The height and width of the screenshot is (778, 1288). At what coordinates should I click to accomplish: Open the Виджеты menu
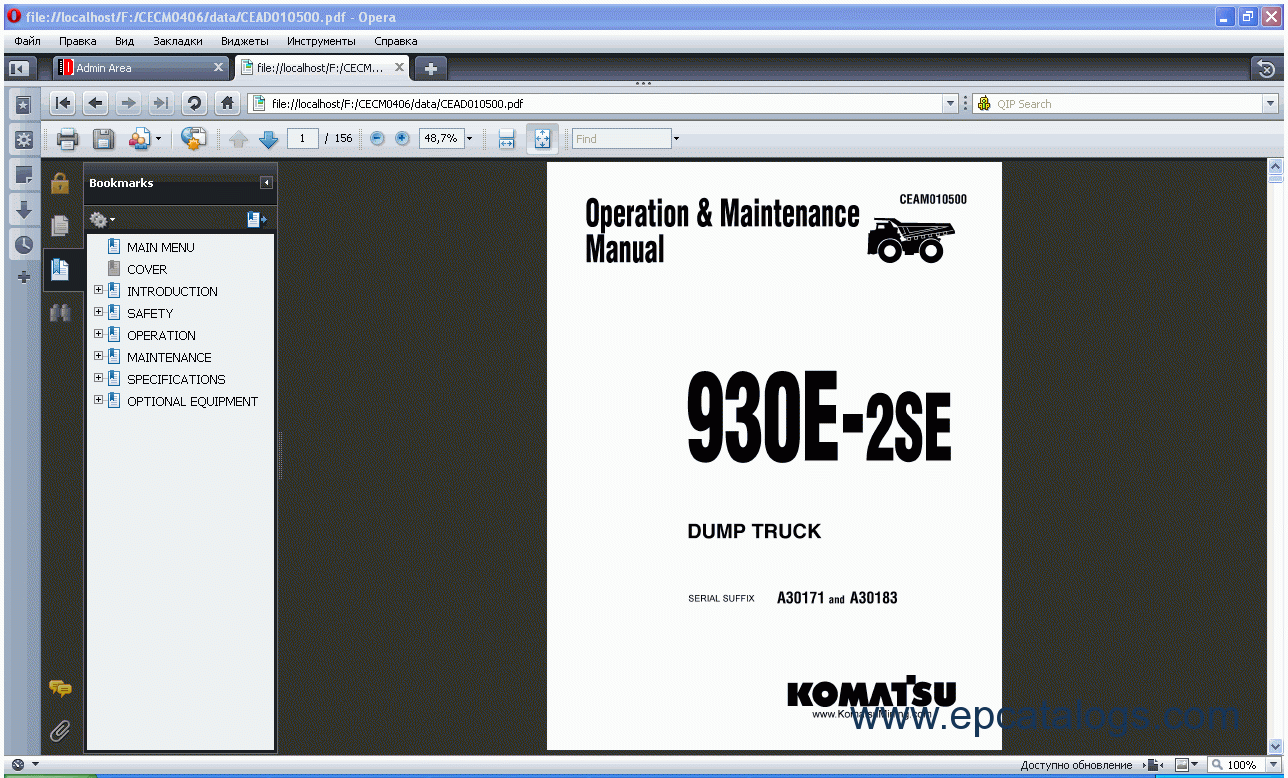pos(245,41)
